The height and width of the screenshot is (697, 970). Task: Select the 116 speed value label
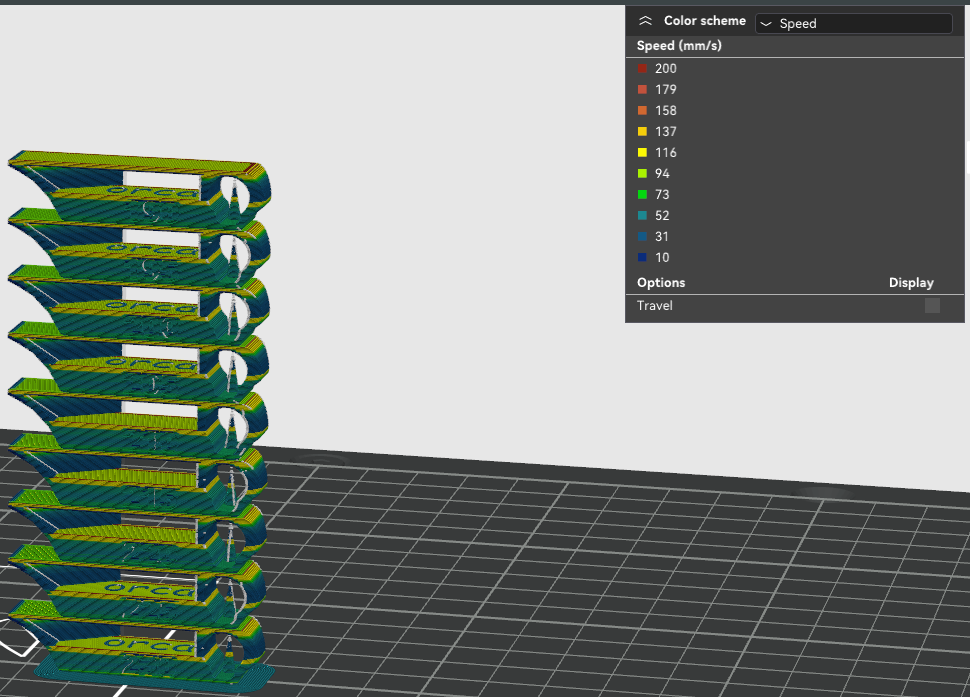[666, 153]
